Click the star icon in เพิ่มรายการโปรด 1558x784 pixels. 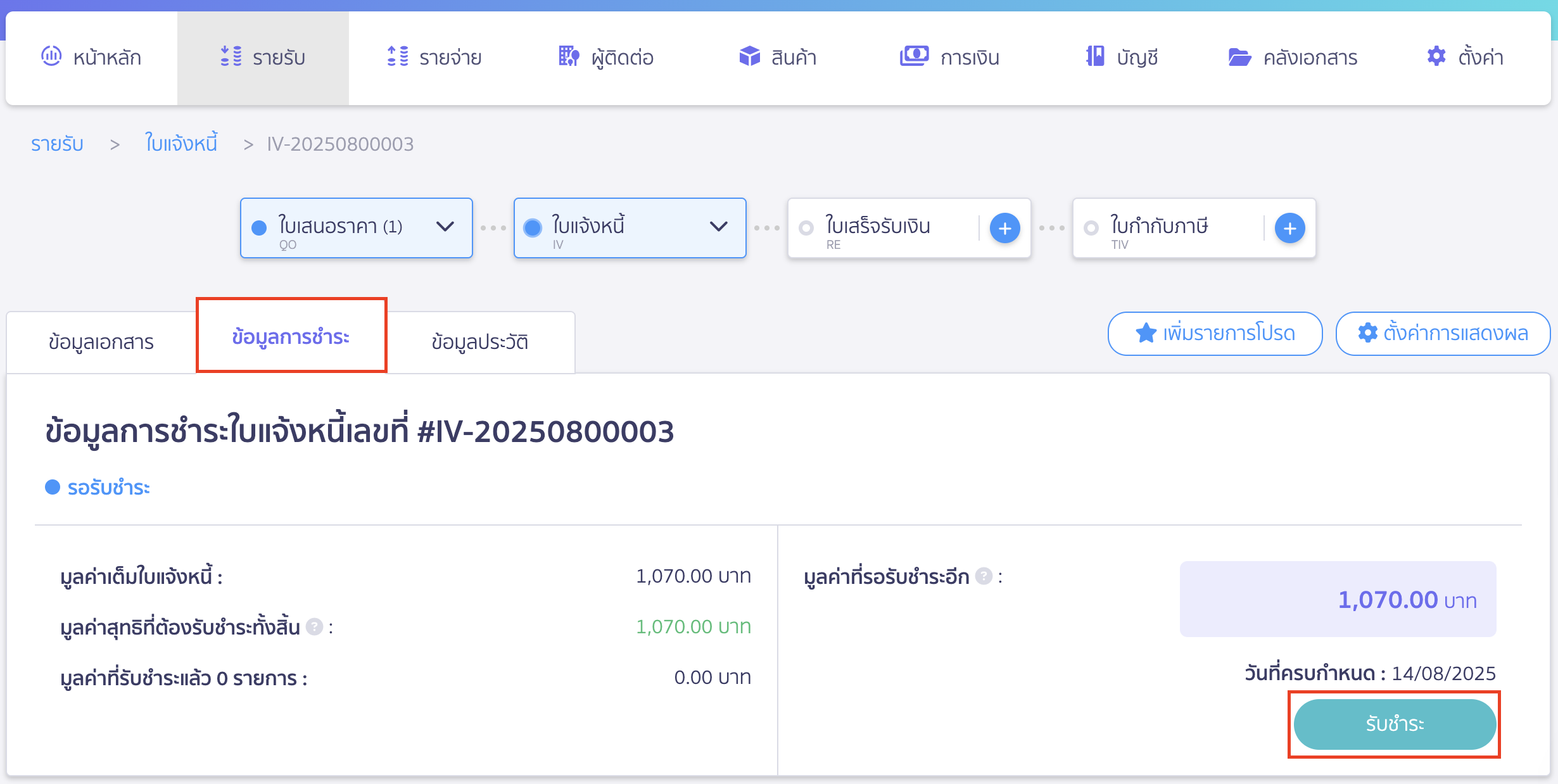coord(1146,333)
